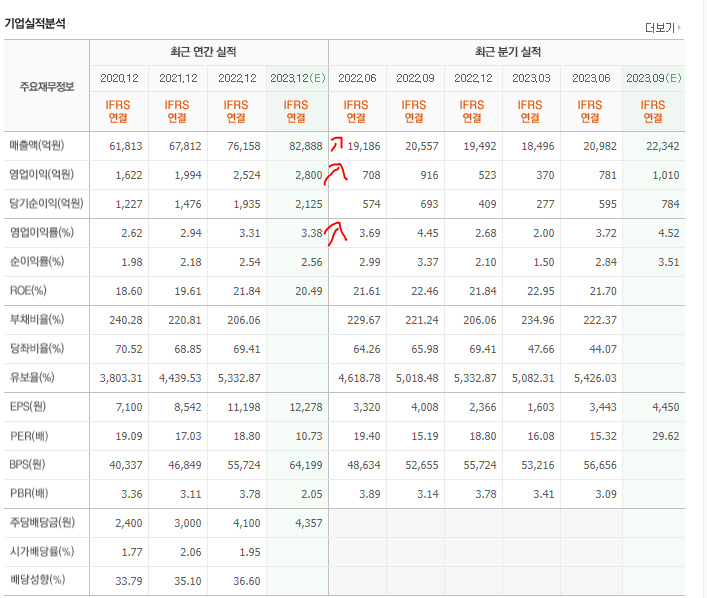Select the 2,400 dividend per share value
This screenshot has height=598, width=707.
pos(129,523)
